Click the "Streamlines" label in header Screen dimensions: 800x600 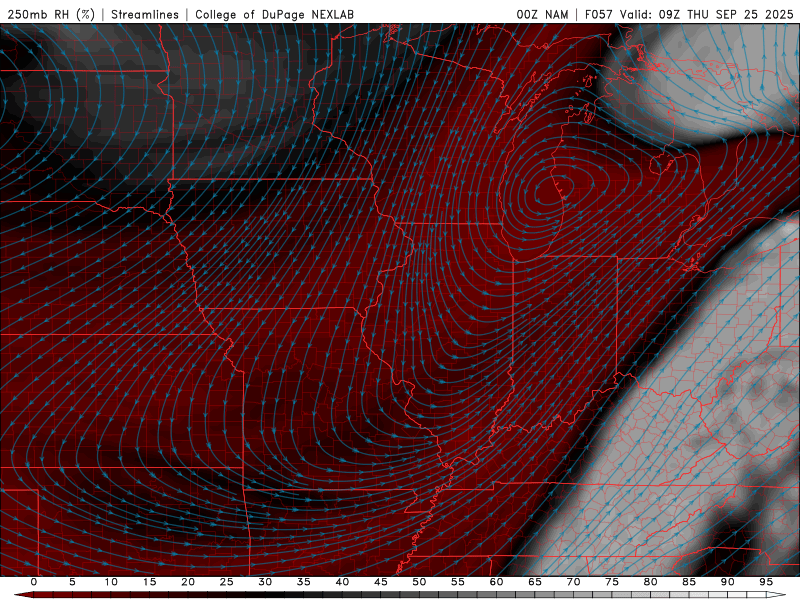coord(145,14)
